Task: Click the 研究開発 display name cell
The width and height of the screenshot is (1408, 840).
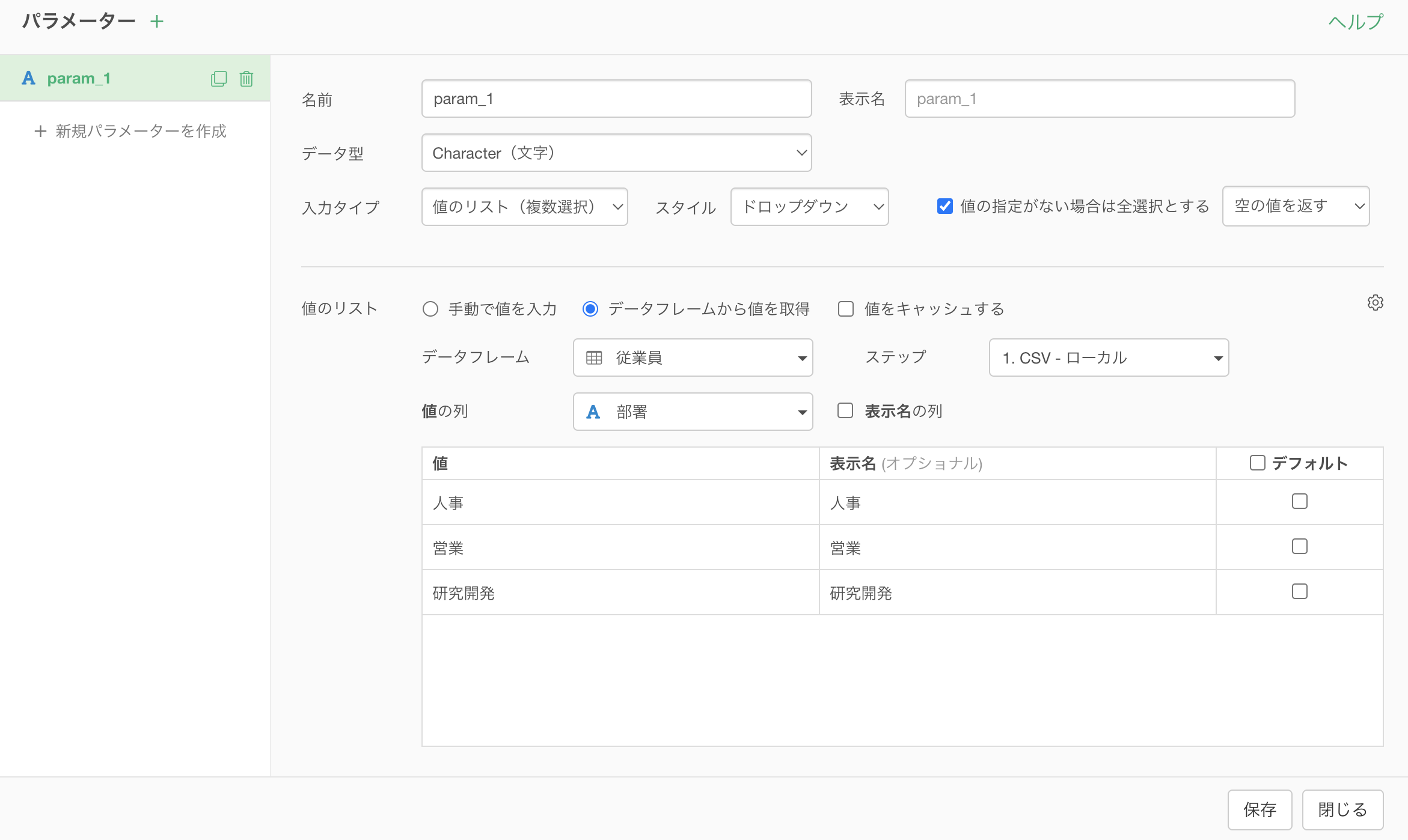Action: click(x=1018, y=592)
